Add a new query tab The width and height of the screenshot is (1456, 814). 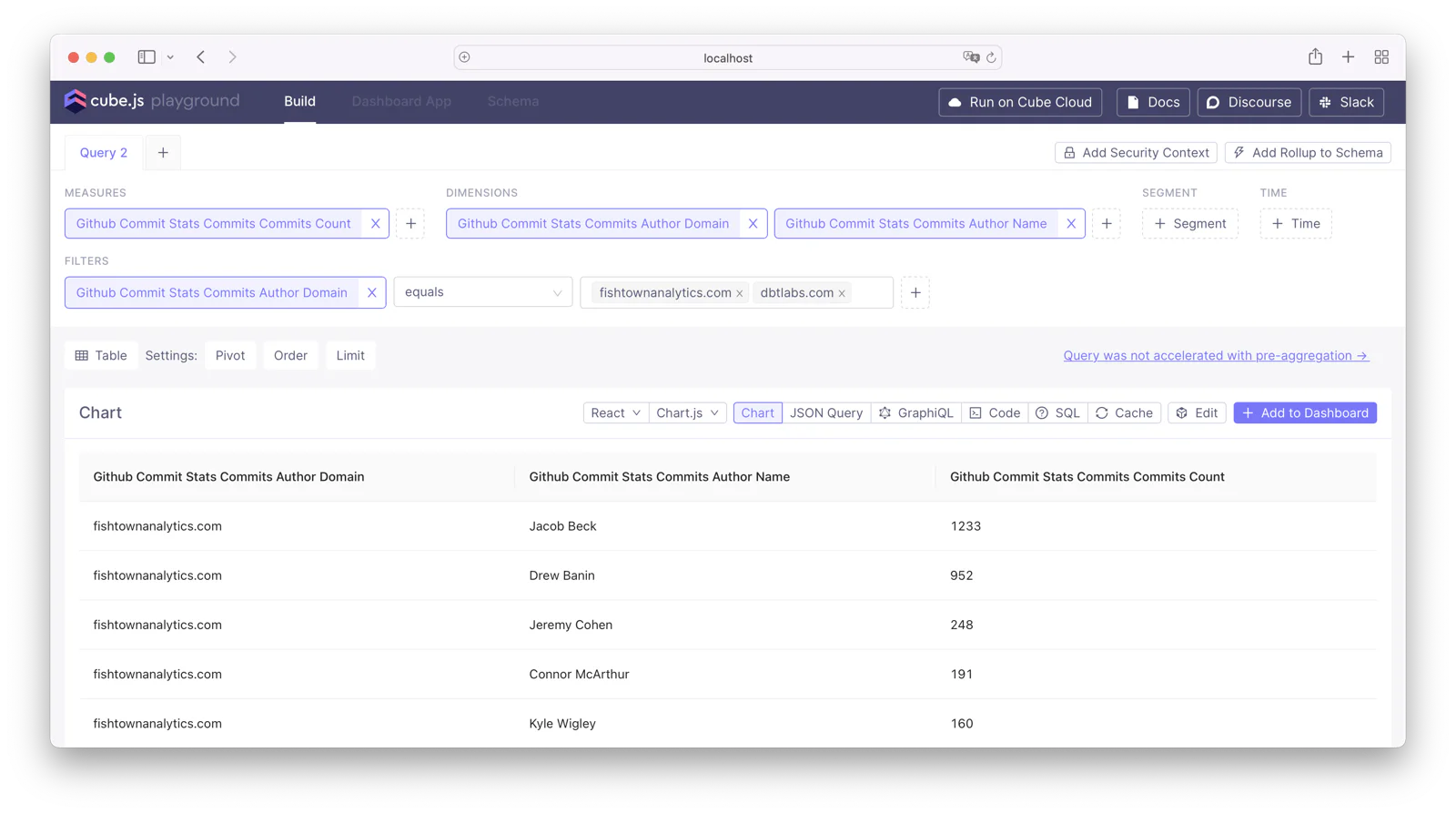(163, 153)
